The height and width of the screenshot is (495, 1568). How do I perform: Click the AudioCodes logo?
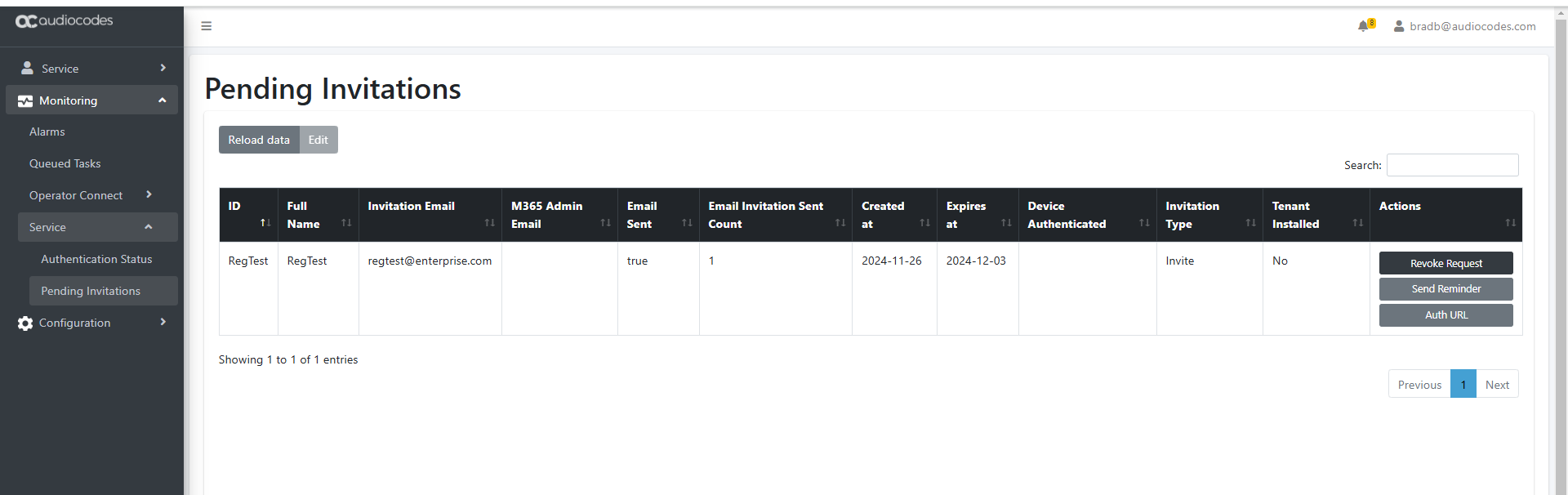tap(65, 21)
